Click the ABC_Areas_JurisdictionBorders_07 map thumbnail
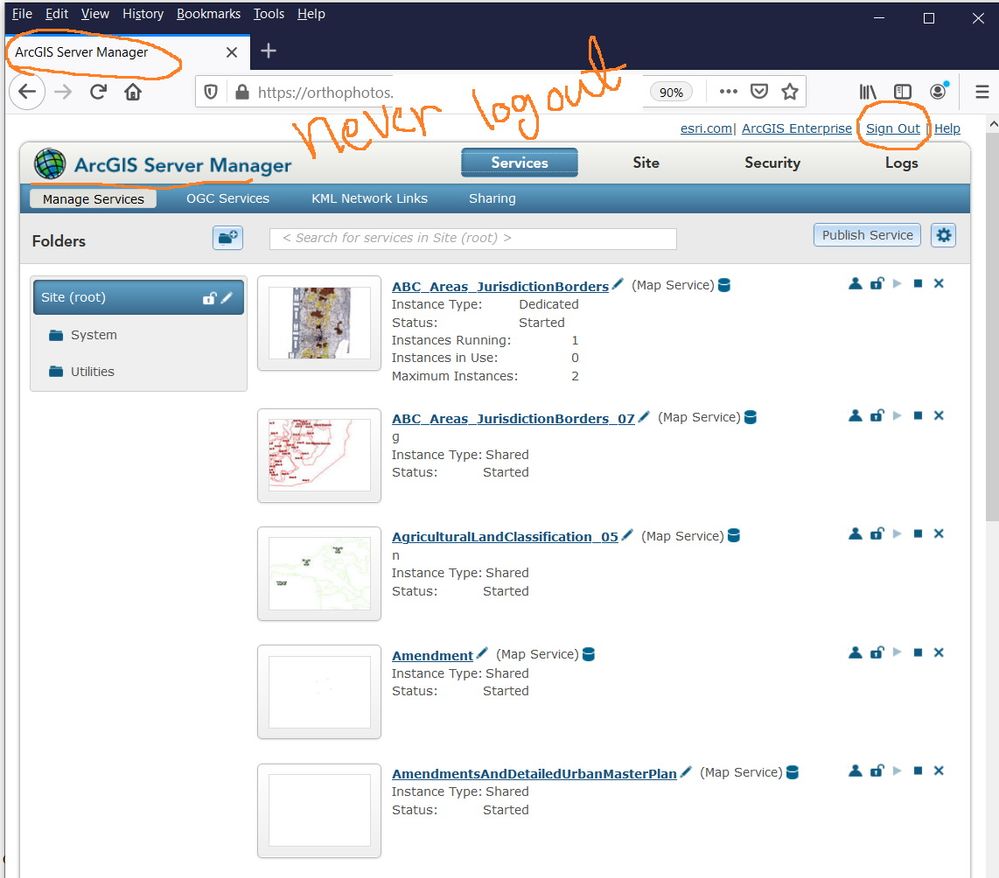999x878 pixels. pos(319,456)
